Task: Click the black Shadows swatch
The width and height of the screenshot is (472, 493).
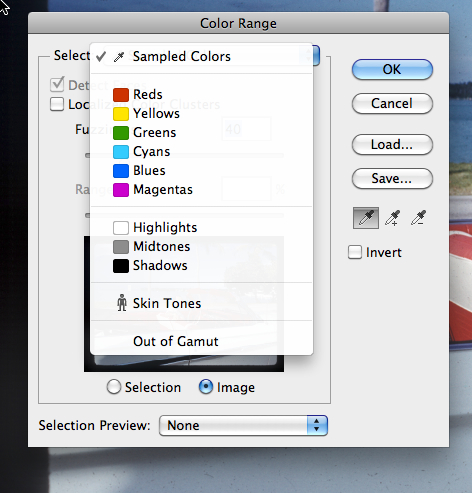Action: click(121, 266)
